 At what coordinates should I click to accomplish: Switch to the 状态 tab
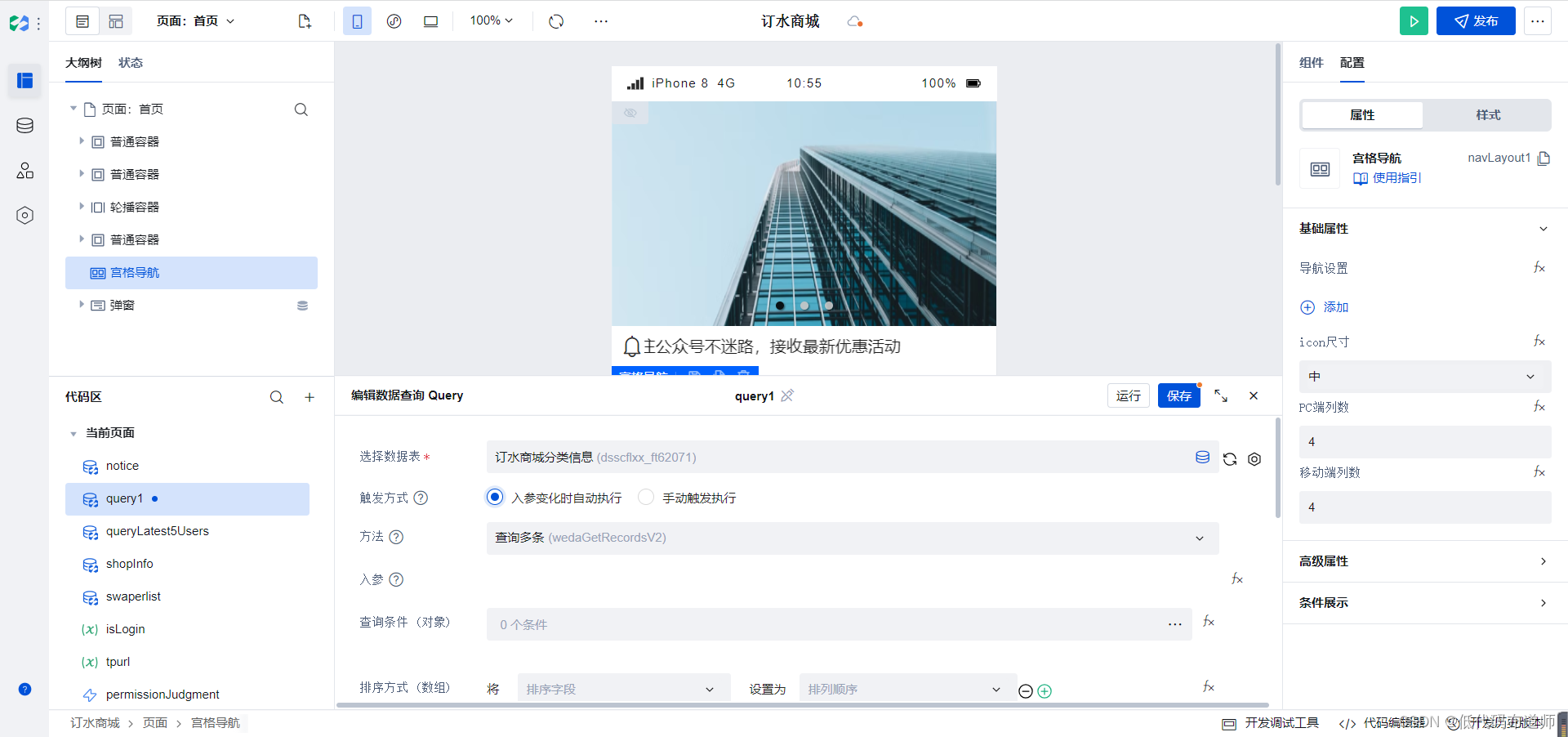click(x=130, y=63)
